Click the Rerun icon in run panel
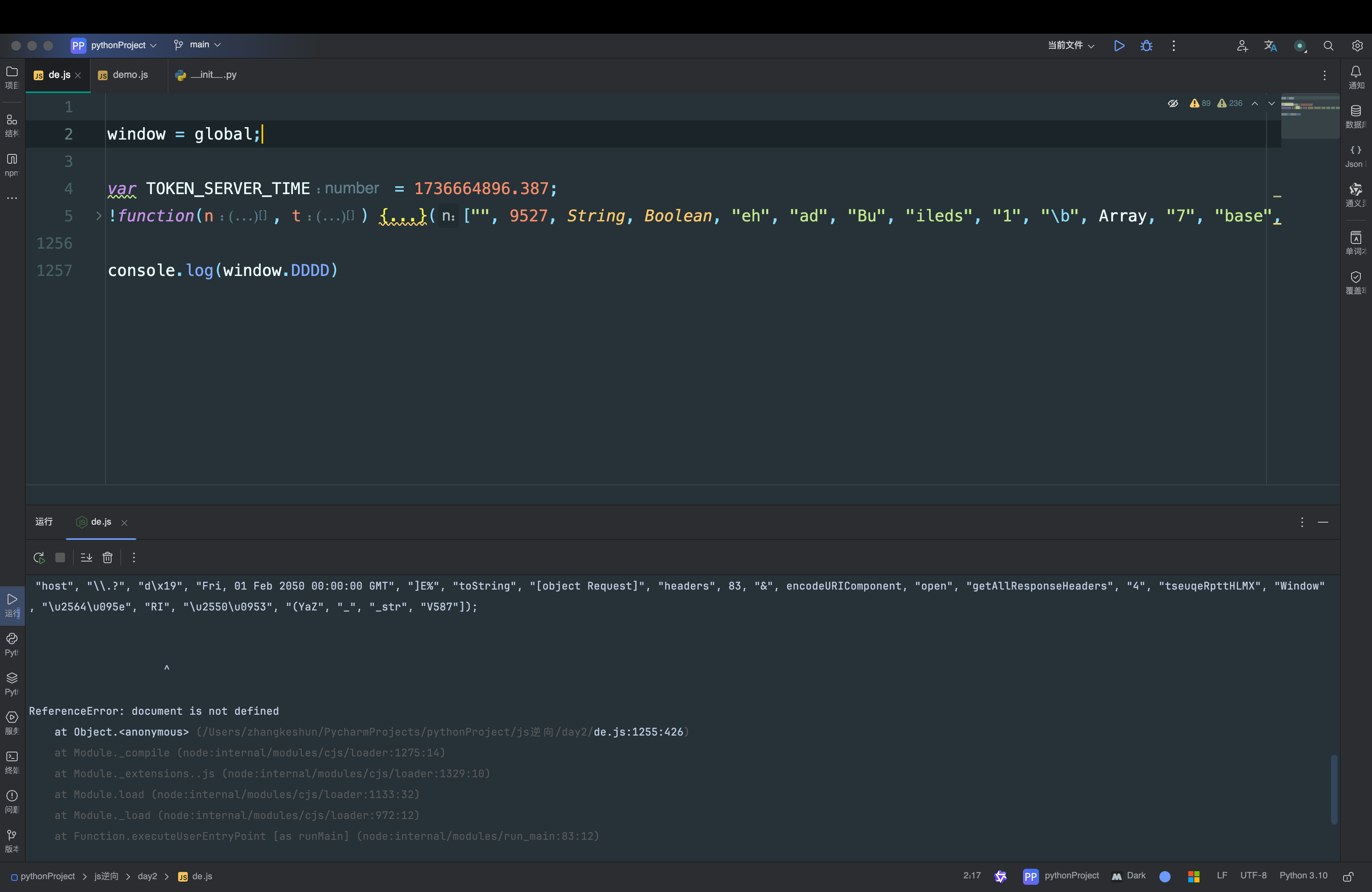1372x892 pixels. click(39, 557)
